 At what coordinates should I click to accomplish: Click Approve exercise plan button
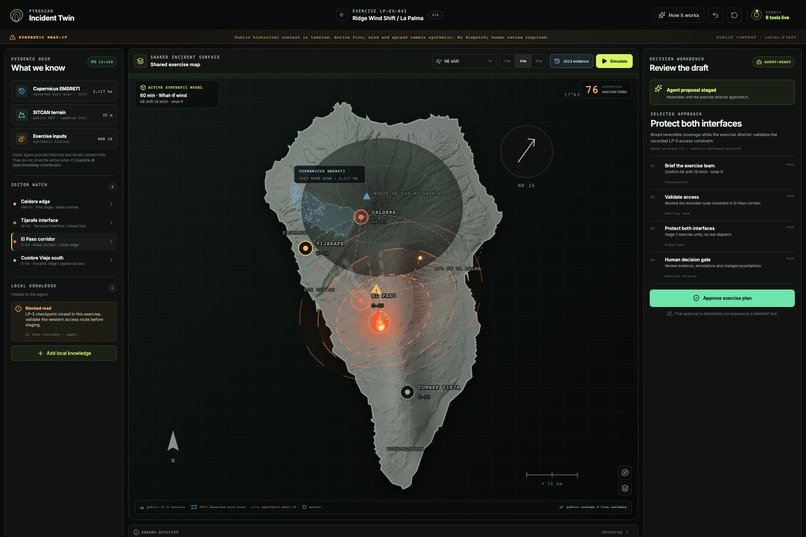point(722,298)
